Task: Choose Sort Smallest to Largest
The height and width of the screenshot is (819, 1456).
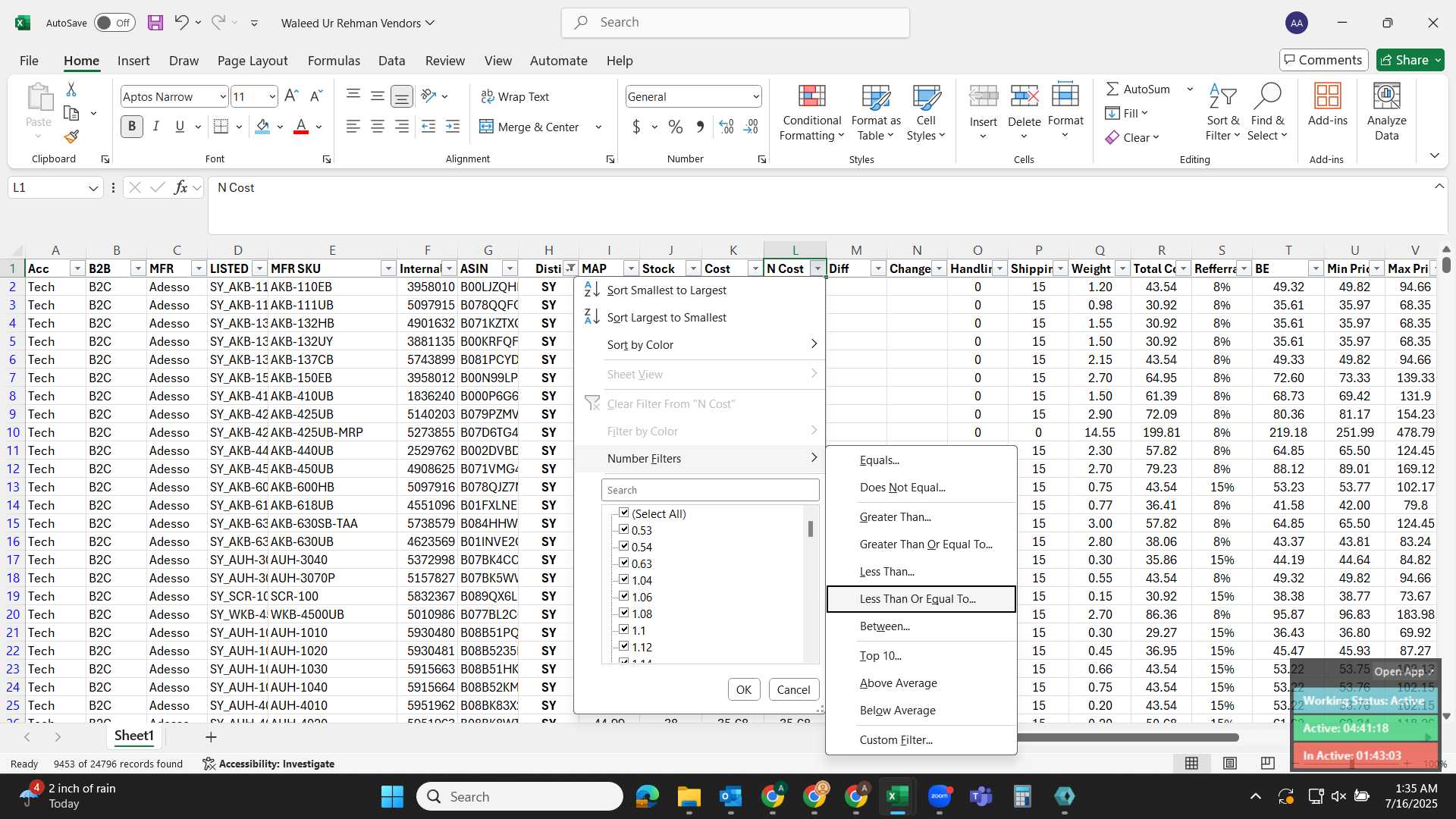Action: [x=700, y=290]
